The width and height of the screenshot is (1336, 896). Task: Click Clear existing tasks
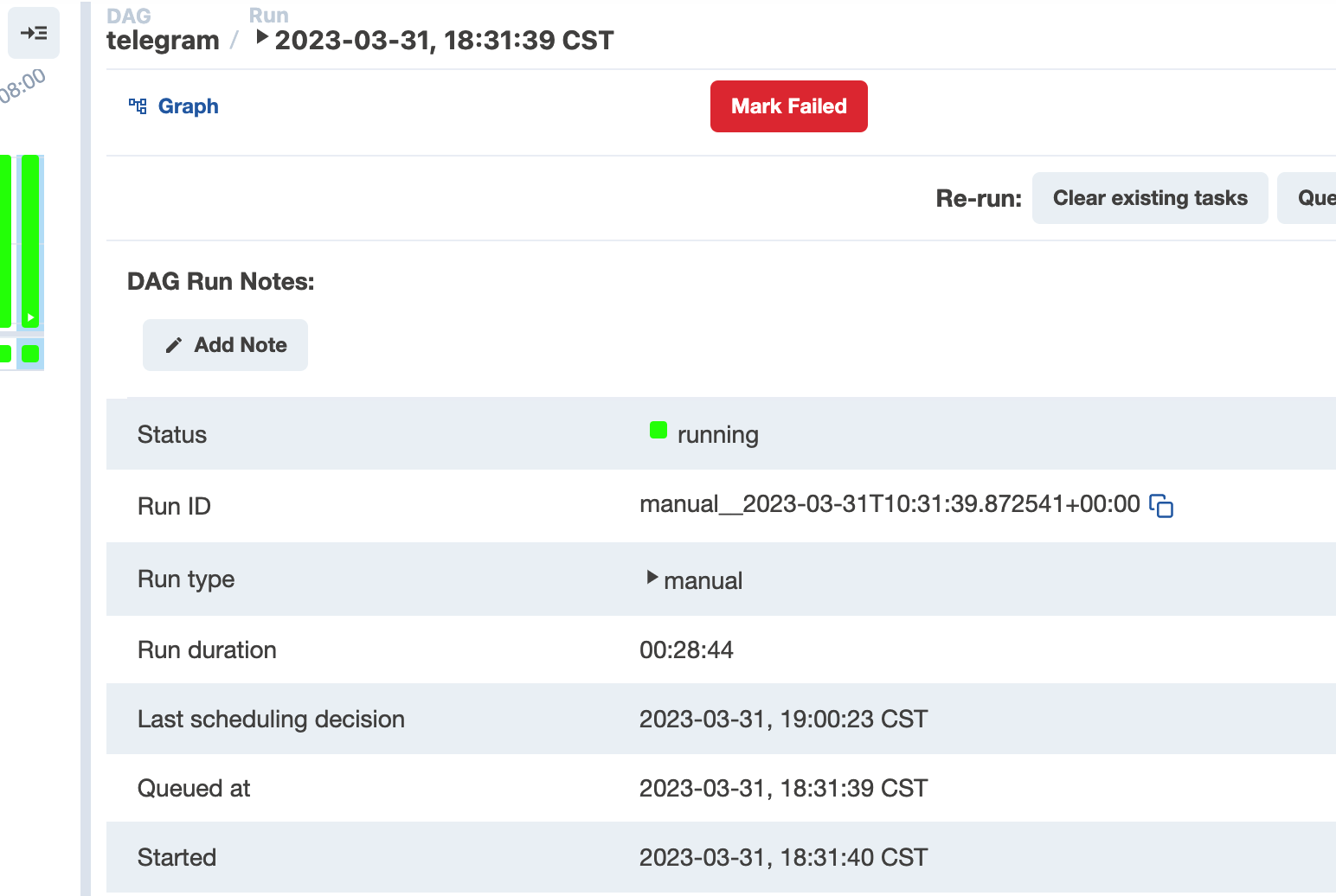pyautogui.click(x=1149, y=198)
